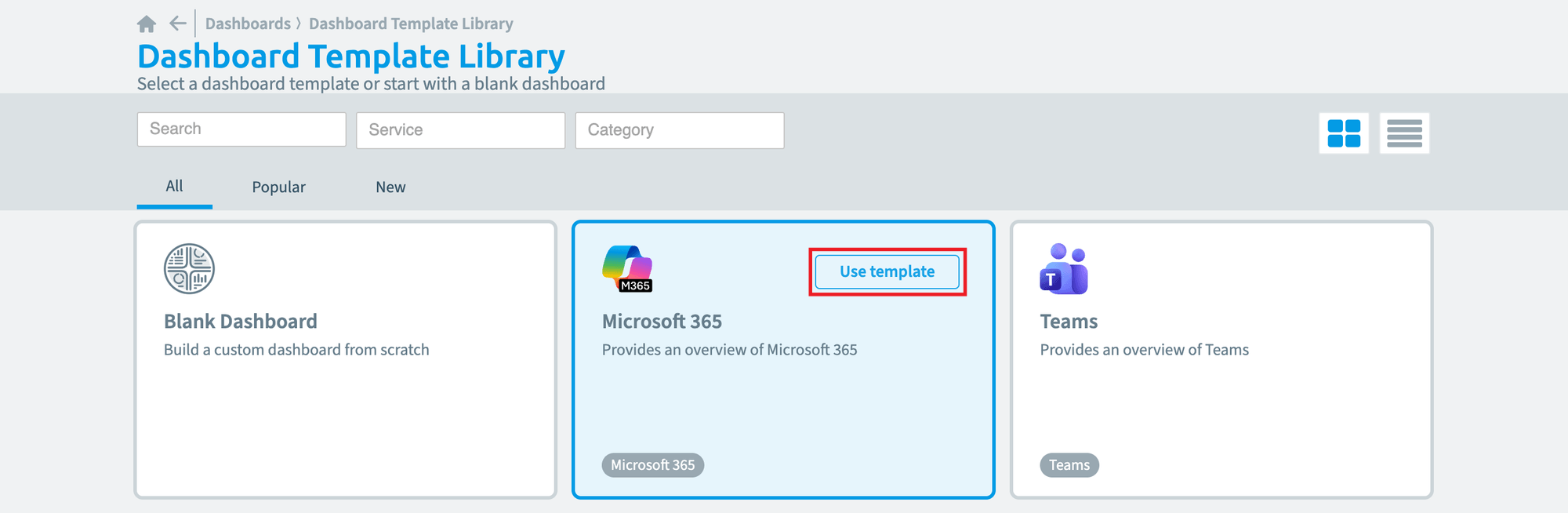The width and height of the screenshot is (1568, 513).
Task: Switch to the Popular tab
Action: (278, 187)
